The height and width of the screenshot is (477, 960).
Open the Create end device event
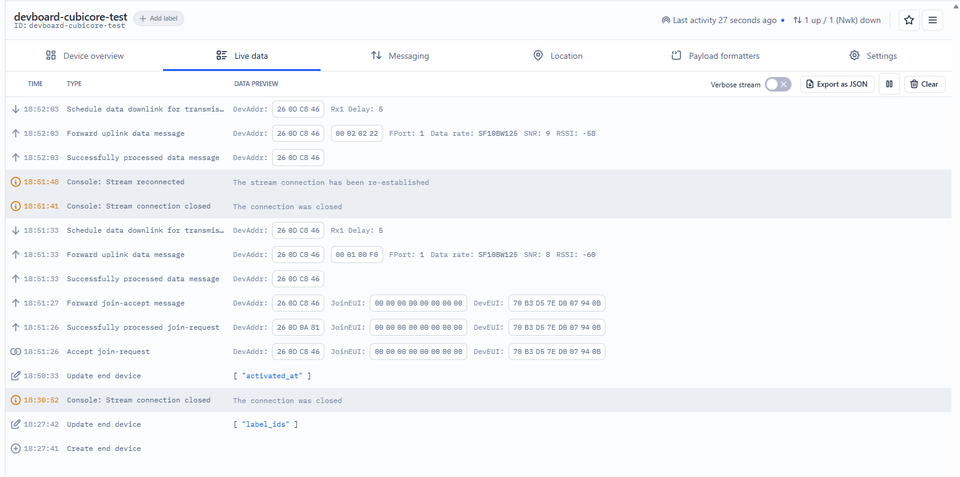tap(479, 448)
